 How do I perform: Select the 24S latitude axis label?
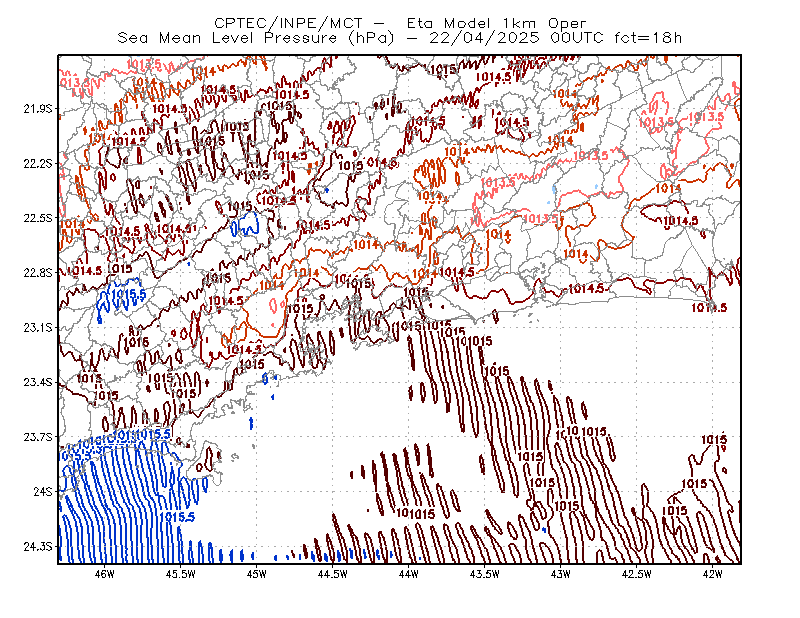pyautogui.click(x=43, y=491)
